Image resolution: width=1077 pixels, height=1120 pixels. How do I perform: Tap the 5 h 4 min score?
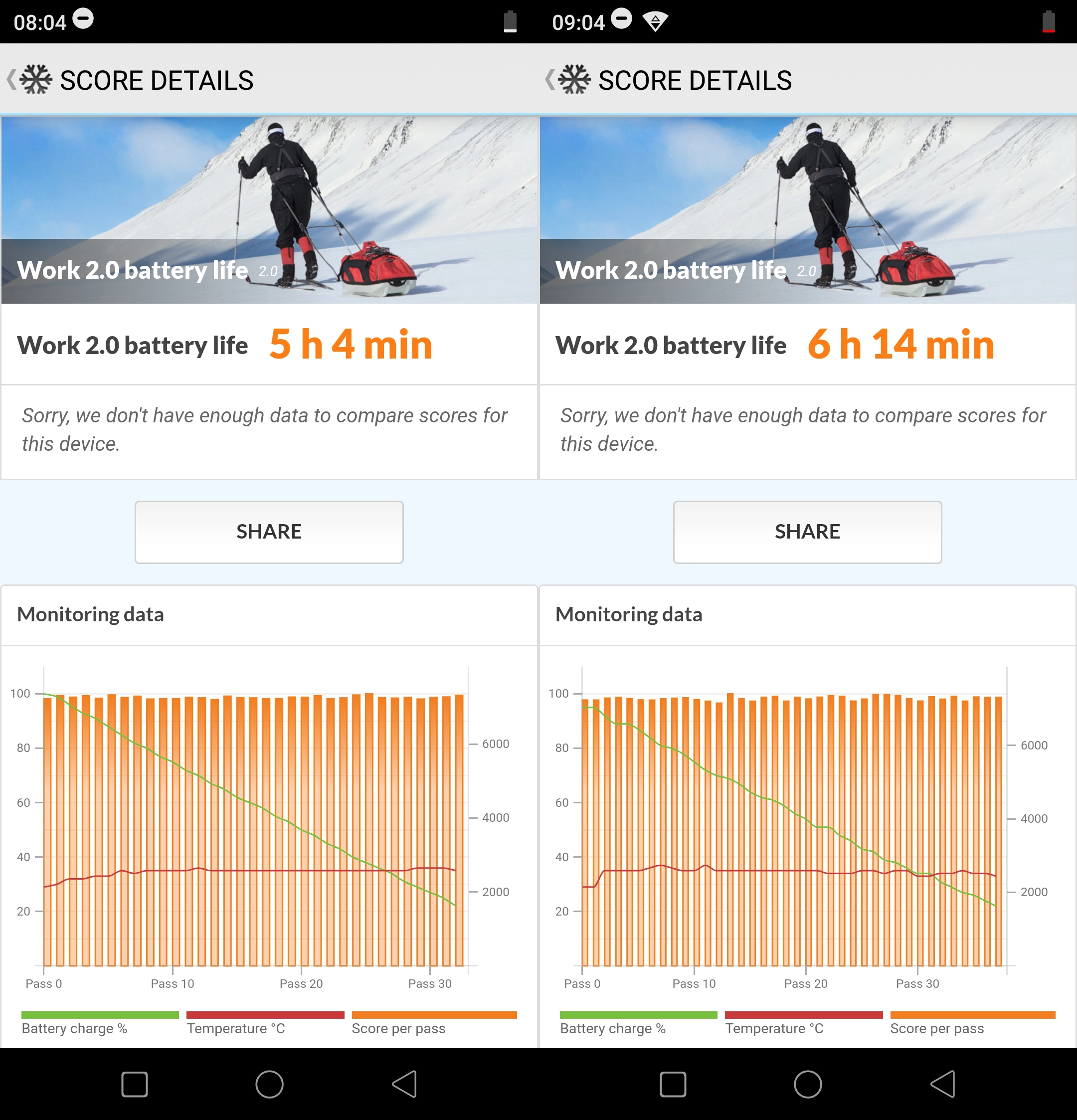click(351, 344)
